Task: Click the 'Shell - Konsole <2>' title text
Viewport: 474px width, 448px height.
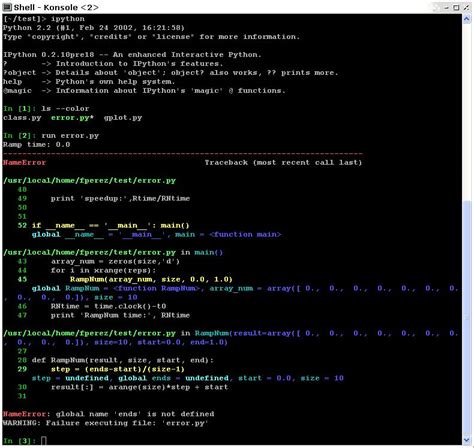Action: [x=56, y=7]
